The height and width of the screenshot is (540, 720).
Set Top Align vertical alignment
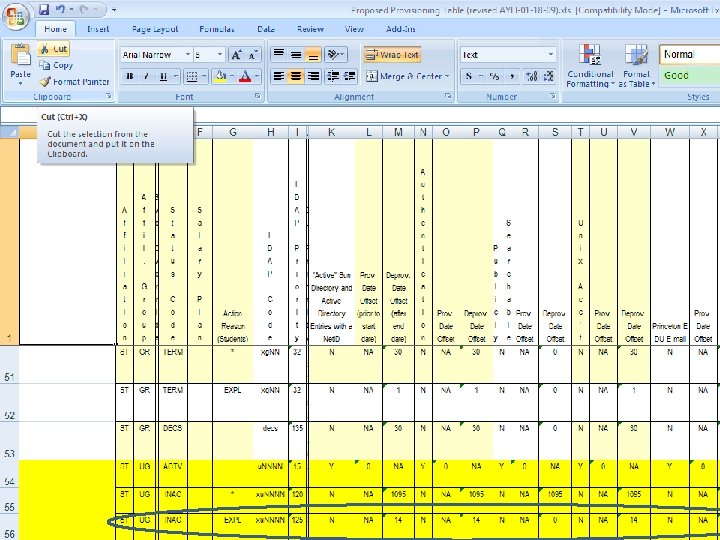[279, 54]
